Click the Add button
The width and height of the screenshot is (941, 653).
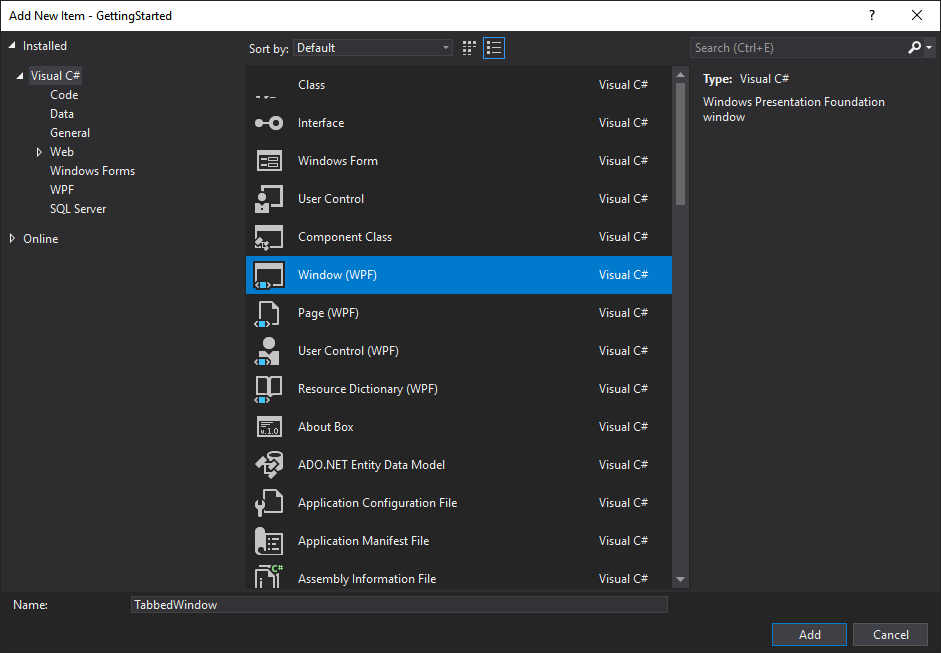coord(809,635)
